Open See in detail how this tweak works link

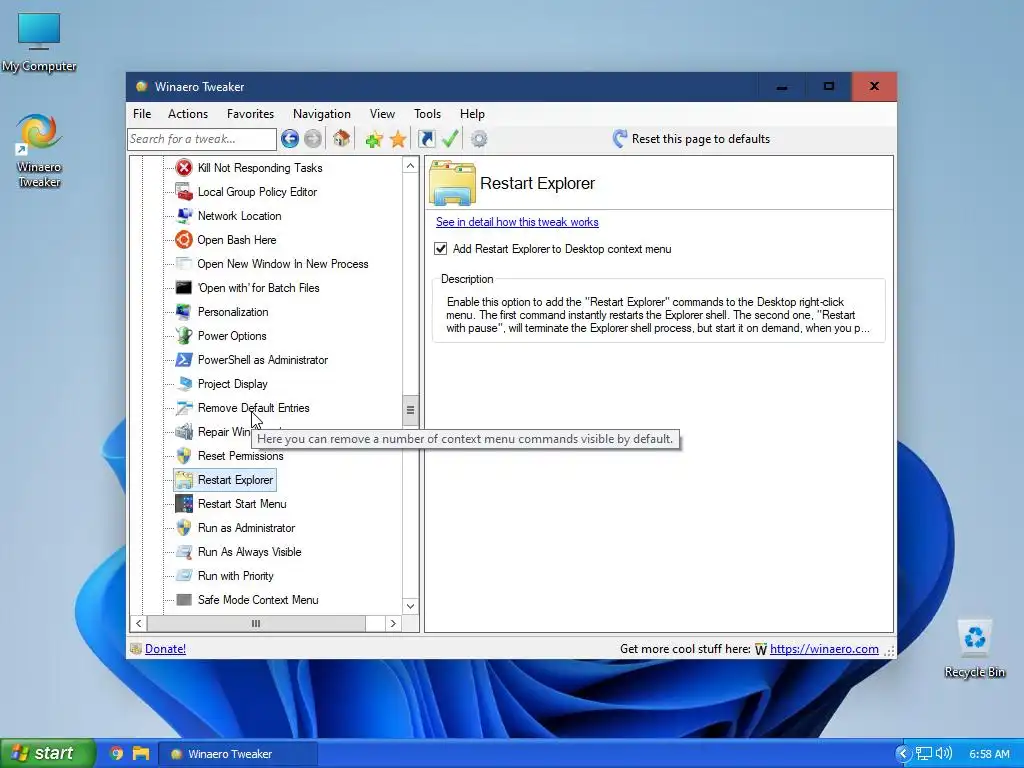click(517, 222)
